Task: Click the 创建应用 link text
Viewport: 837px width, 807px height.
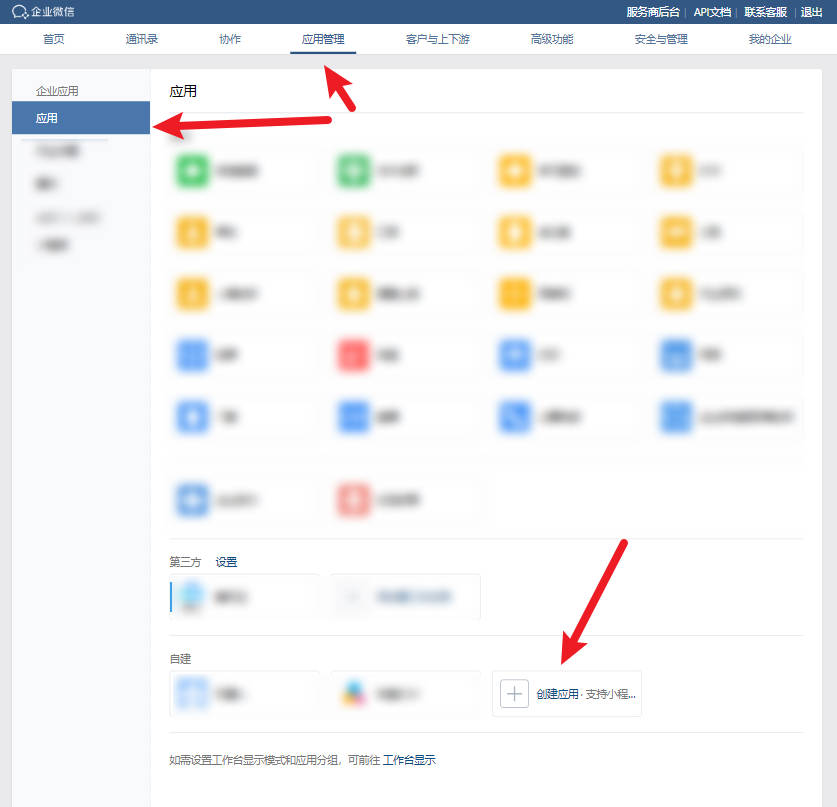Action: point(557,694)
